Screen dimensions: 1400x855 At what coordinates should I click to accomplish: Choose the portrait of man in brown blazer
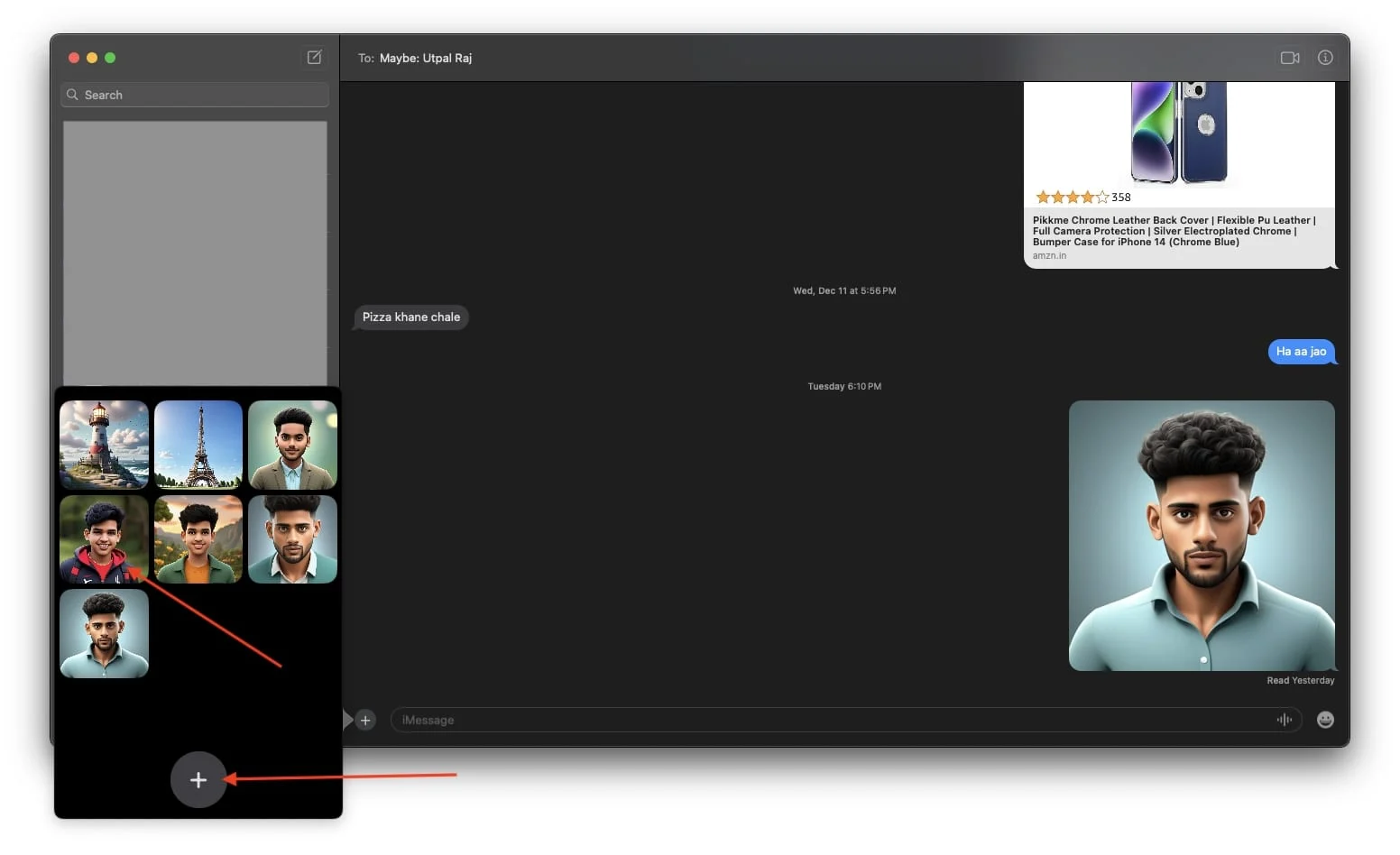pos(292,445)
